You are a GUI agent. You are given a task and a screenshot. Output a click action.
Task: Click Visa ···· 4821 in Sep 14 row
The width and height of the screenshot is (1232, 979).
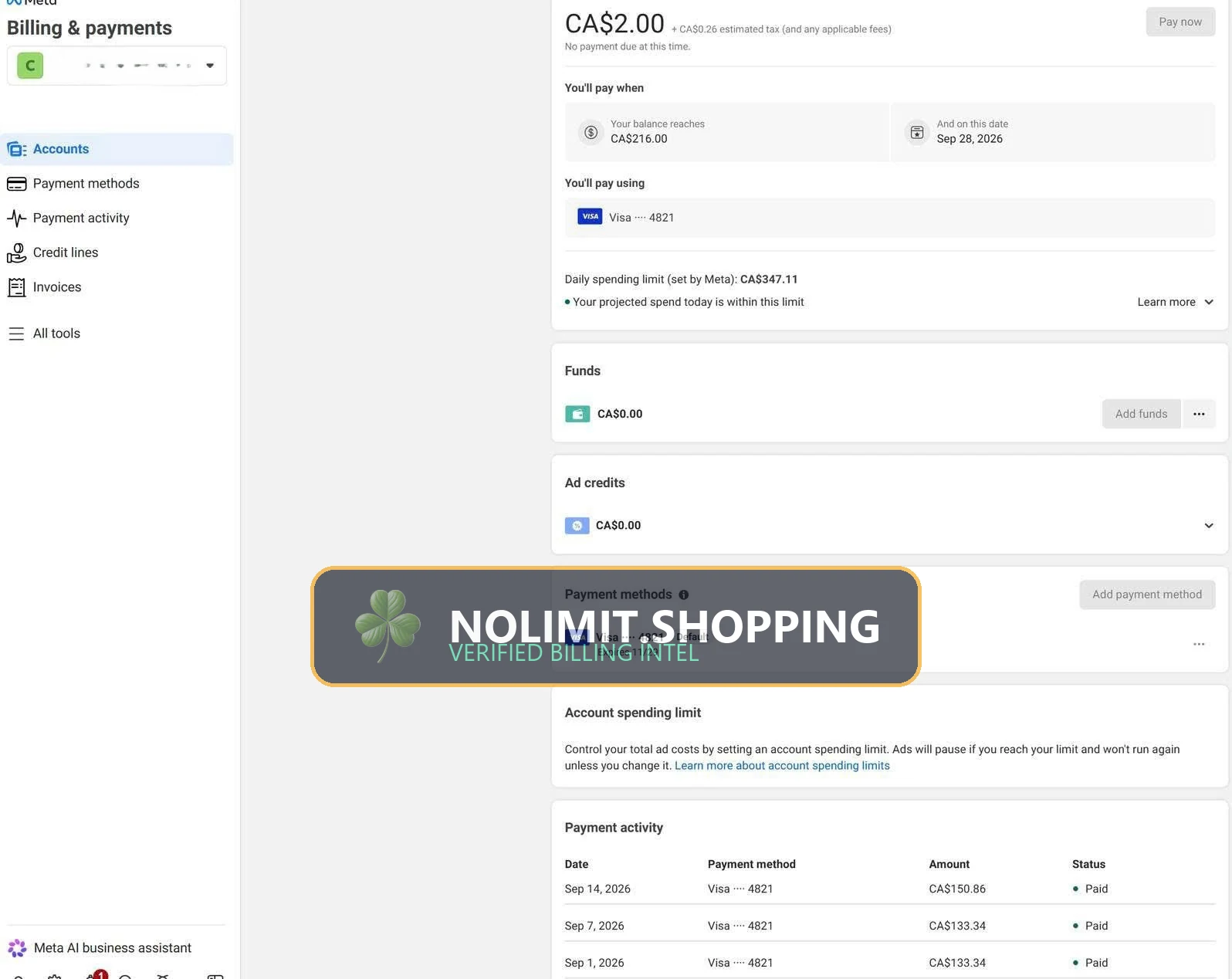click(x=740, y=889)
